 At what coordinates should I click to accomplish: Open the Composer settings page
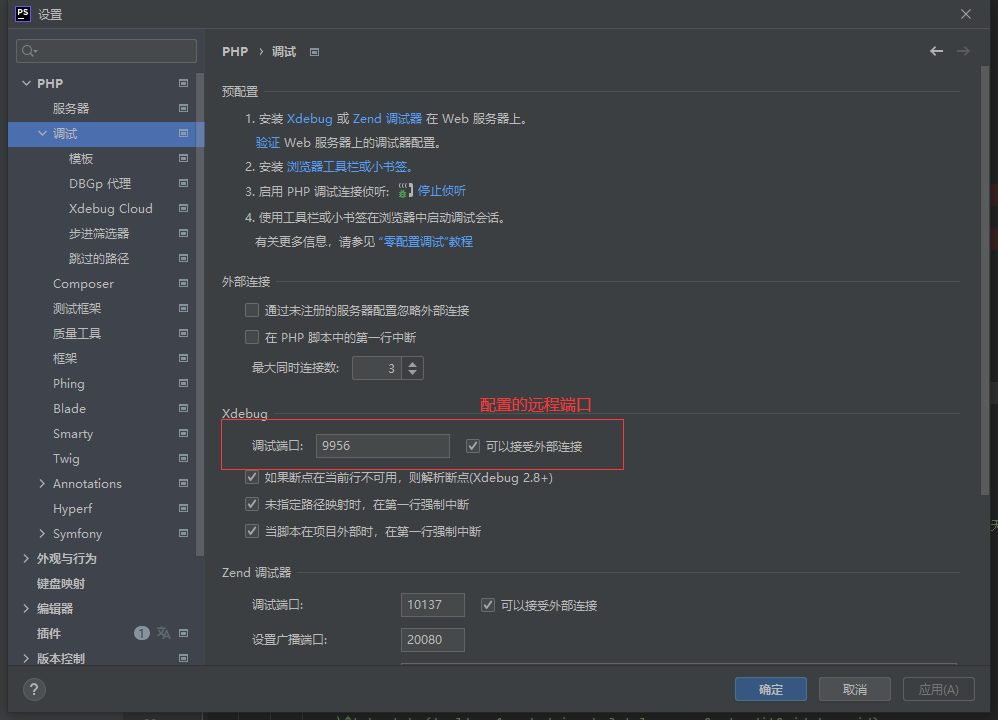(x=83, y=283)
